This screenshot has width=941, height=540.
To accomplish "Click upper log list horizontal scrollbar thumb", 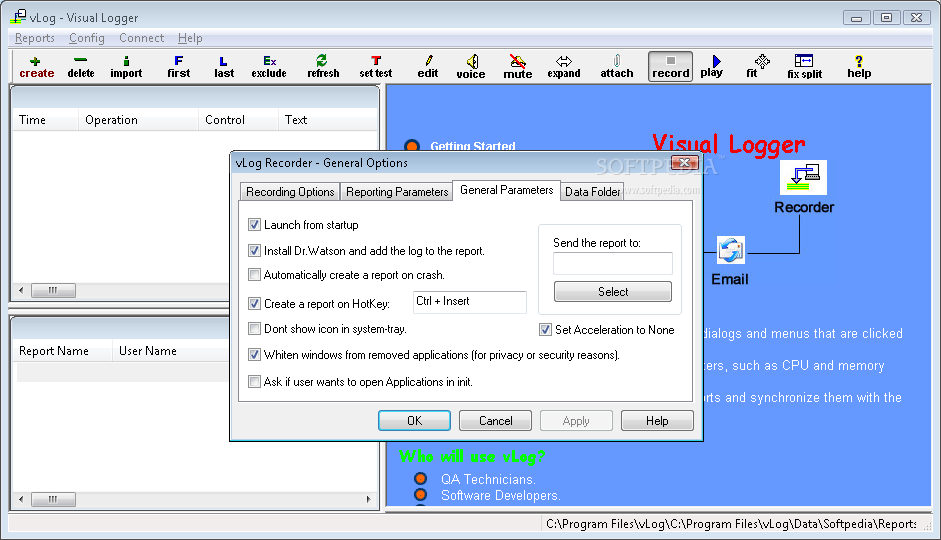I will click(x=53, y=290).
